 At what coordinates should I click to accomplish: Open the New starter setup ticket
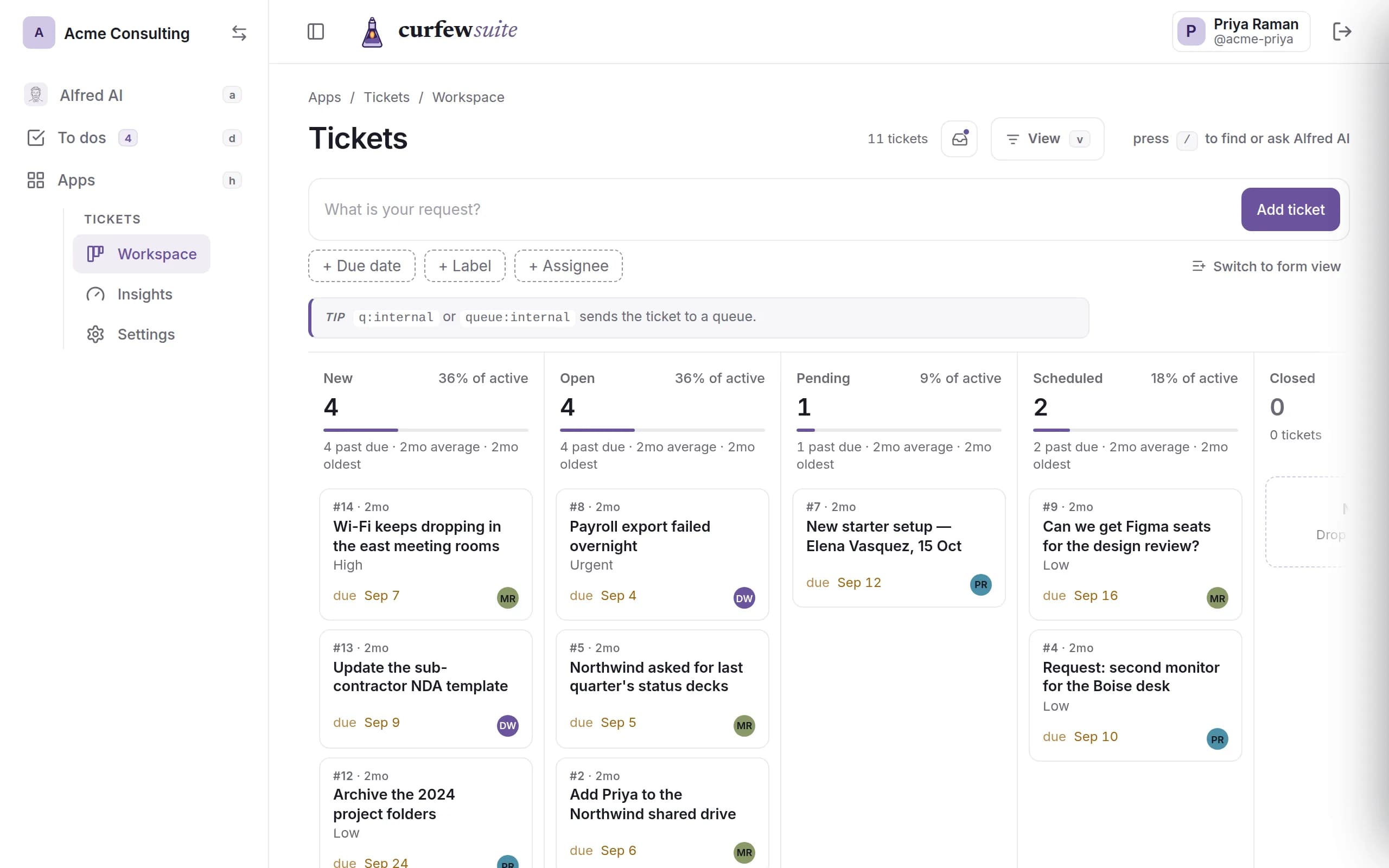899,548
